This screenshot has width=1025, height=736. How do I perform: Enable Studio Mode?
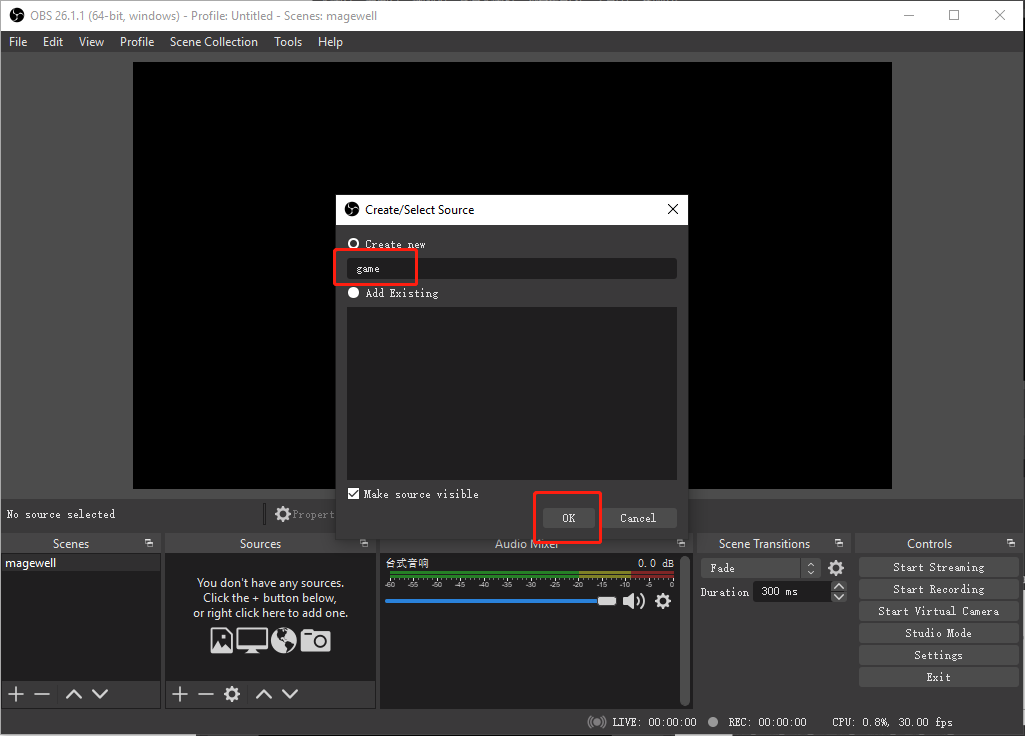[938, 633]
